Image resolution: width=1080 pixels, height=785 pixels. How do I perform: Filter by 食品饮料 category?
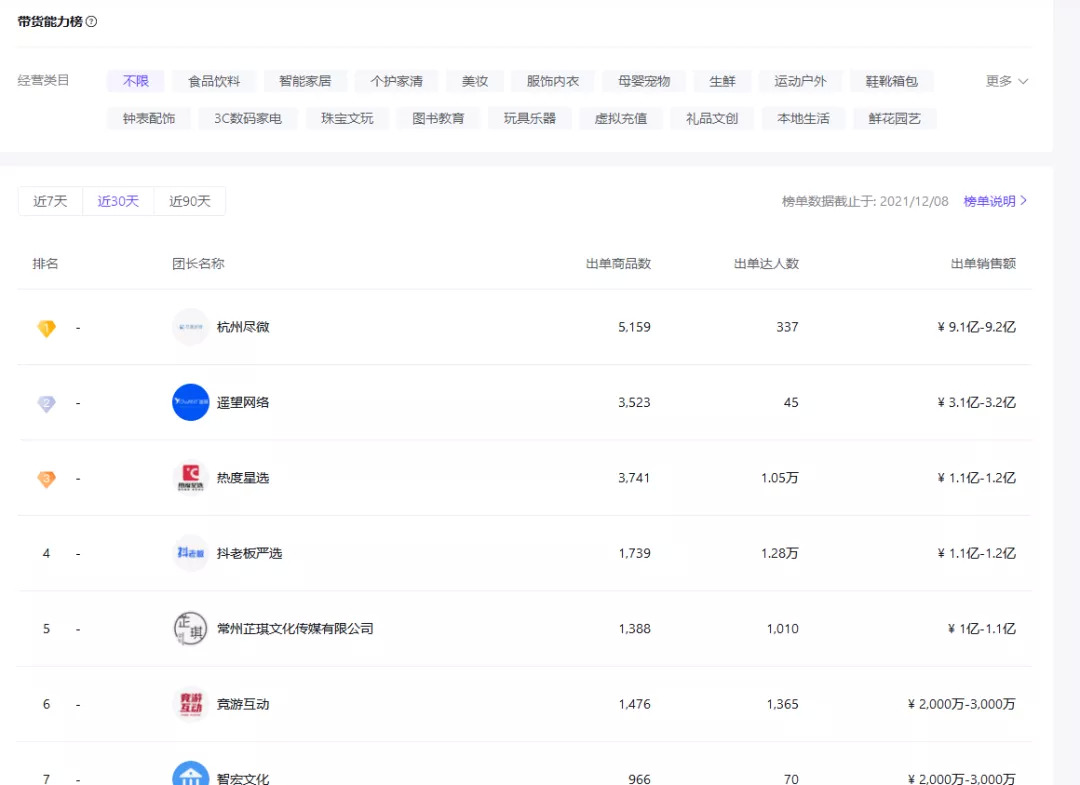point(214,81)
